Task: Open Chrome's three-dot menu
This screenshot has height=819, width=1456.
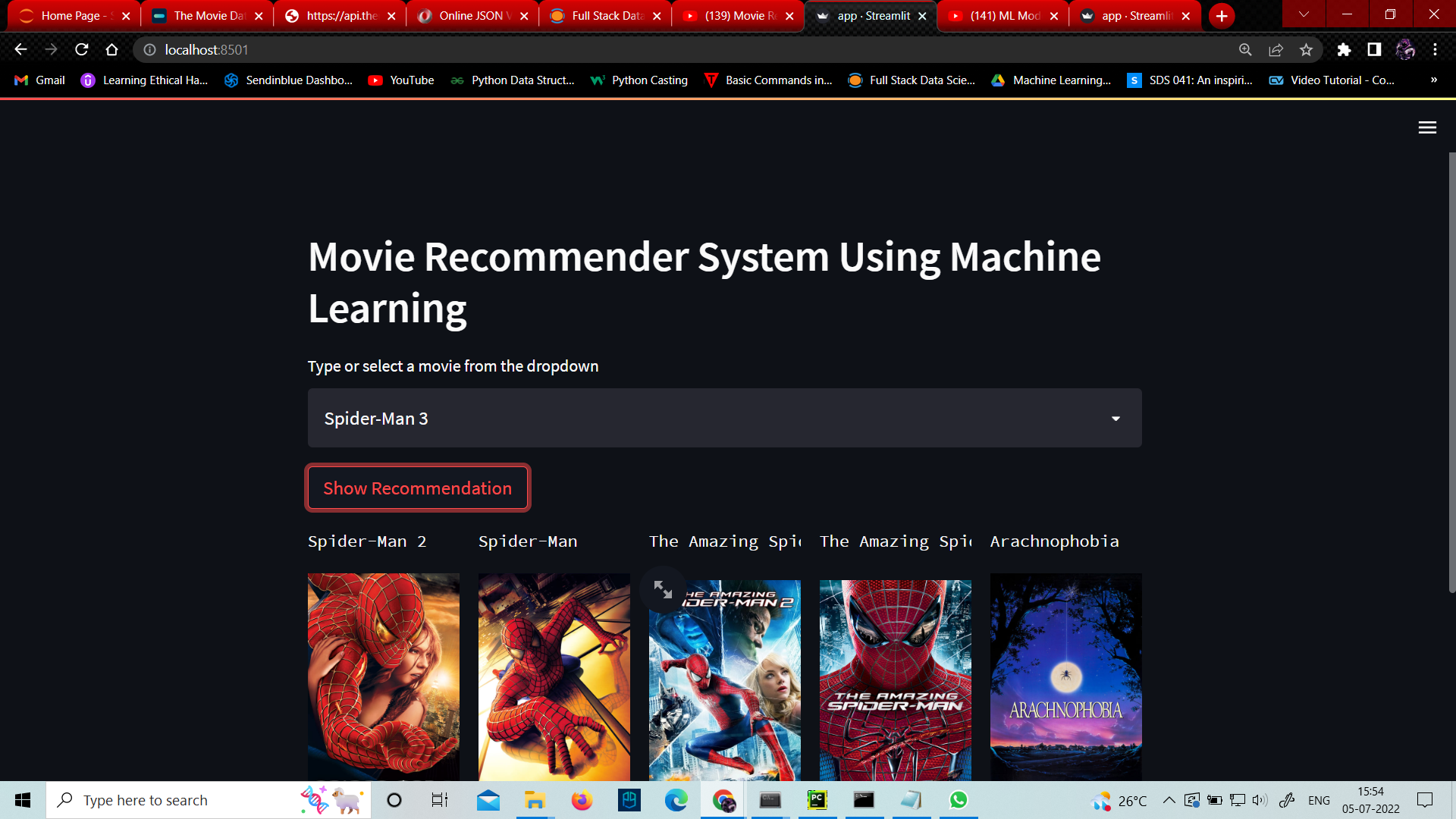Action: (1435, 49)
